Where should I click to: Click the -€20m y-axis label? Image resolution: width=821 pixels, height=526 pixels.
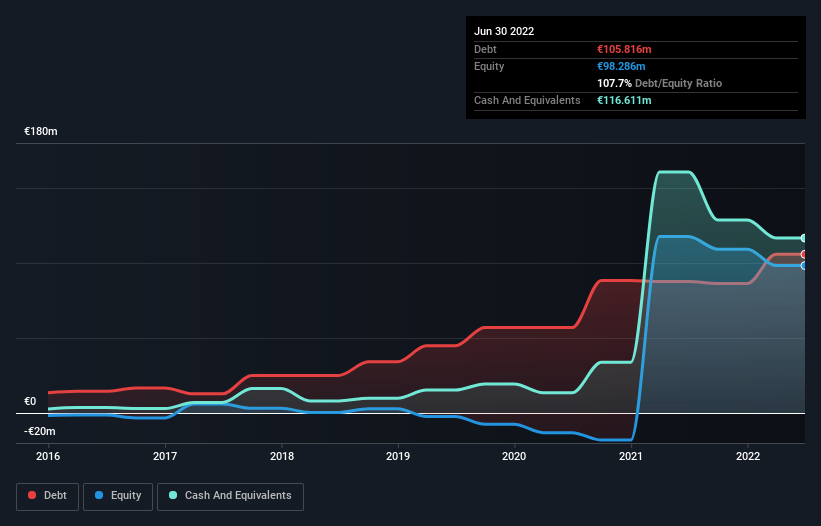[40, 431]
